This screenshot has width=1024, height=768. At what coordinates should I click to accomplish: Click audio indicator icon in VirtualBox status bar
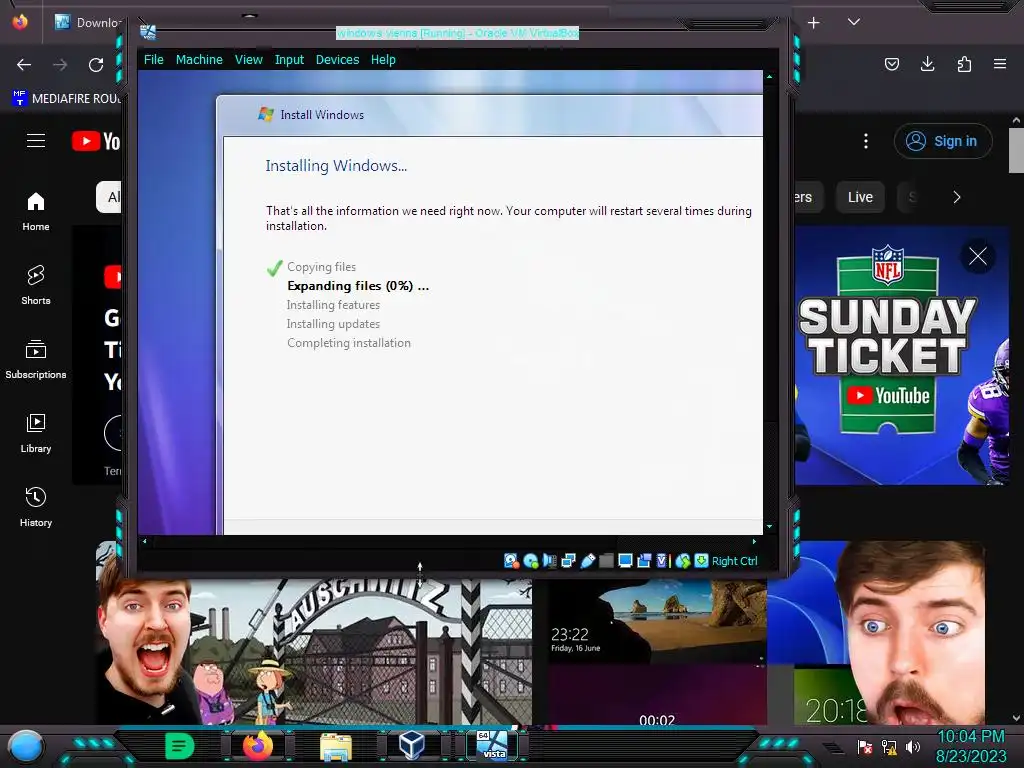pos(550,560)
